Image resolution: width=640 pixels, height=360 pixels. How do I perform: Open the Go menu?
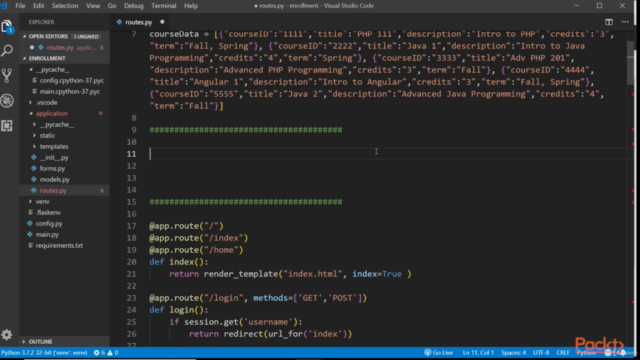click(x=112, y=6)
